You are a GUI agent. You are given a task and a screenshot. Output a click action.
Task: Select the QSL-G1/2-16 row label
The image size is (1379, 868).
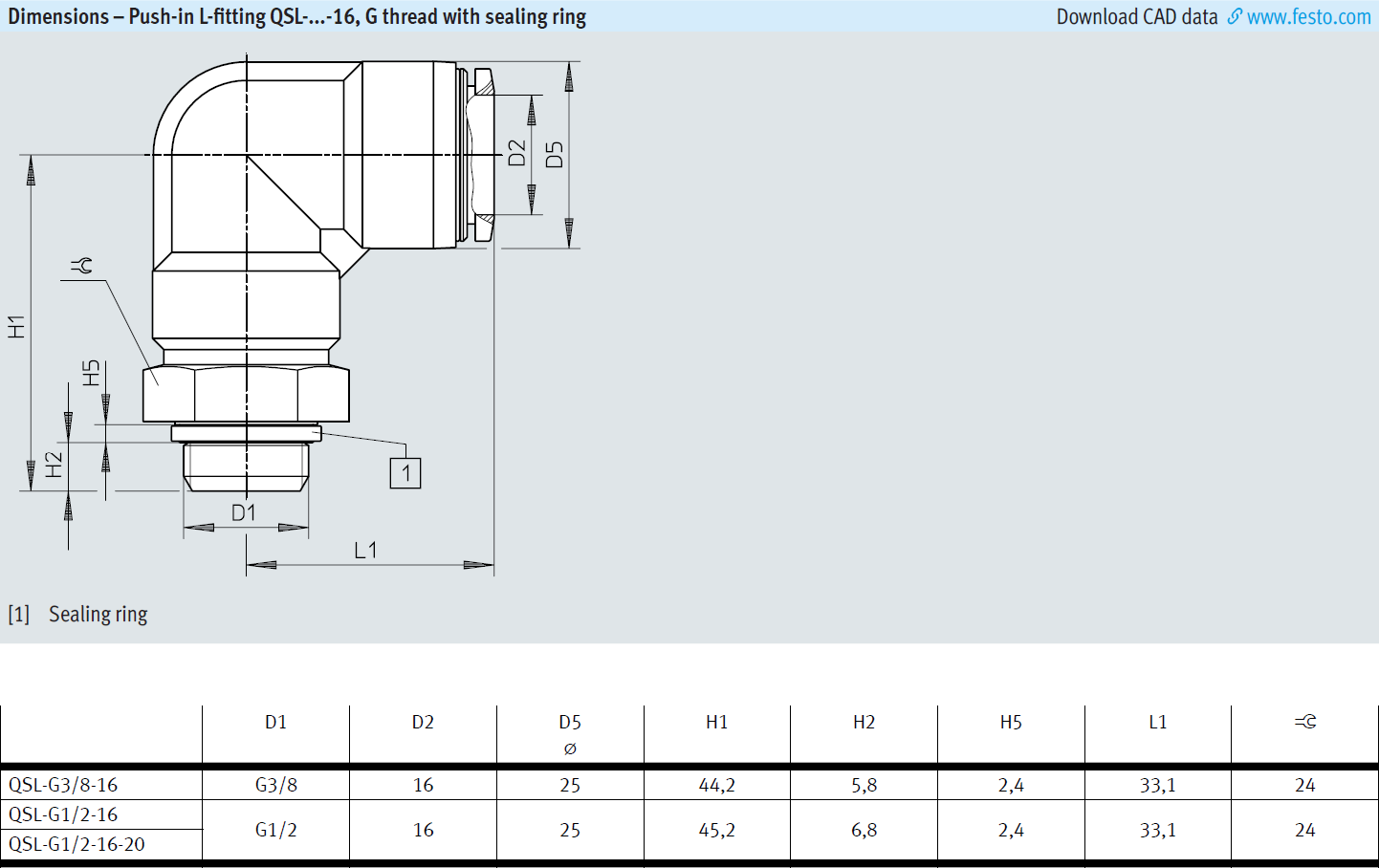(63, 814)
